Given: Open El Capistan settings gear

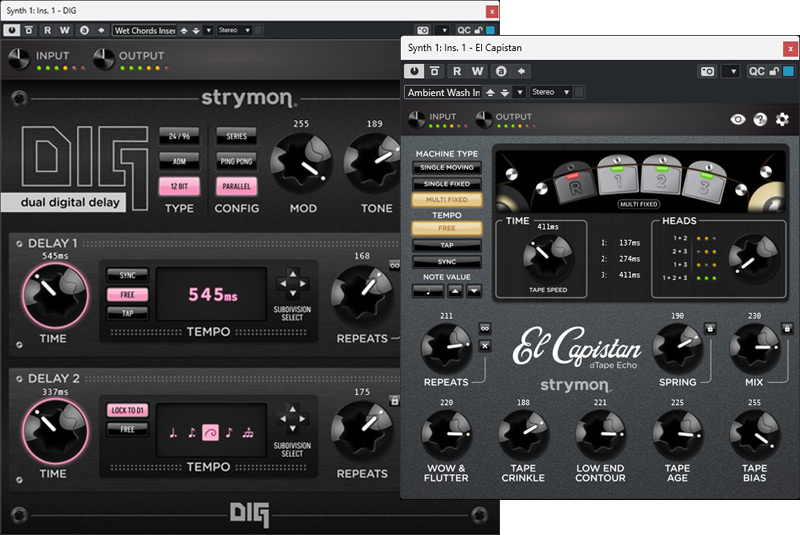Looking at the screenshot, I should (782, 119).
